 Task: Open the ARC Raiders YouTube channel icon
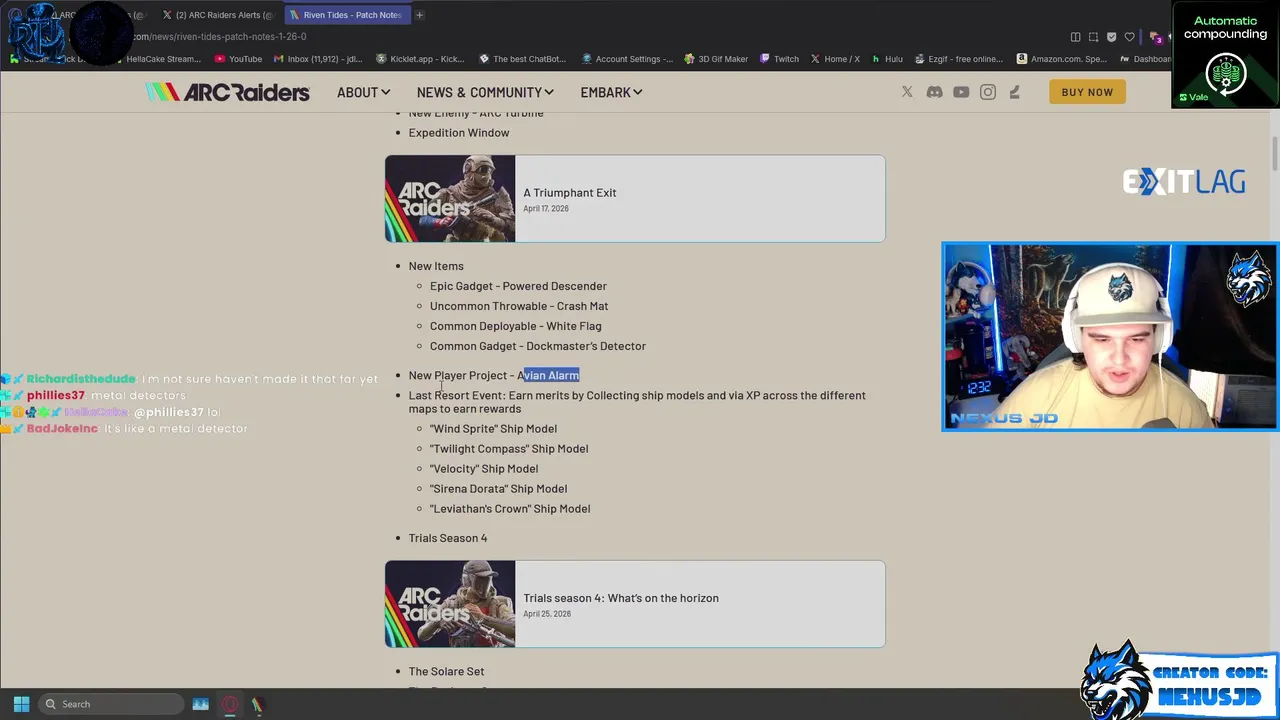(x=961, y=92)
